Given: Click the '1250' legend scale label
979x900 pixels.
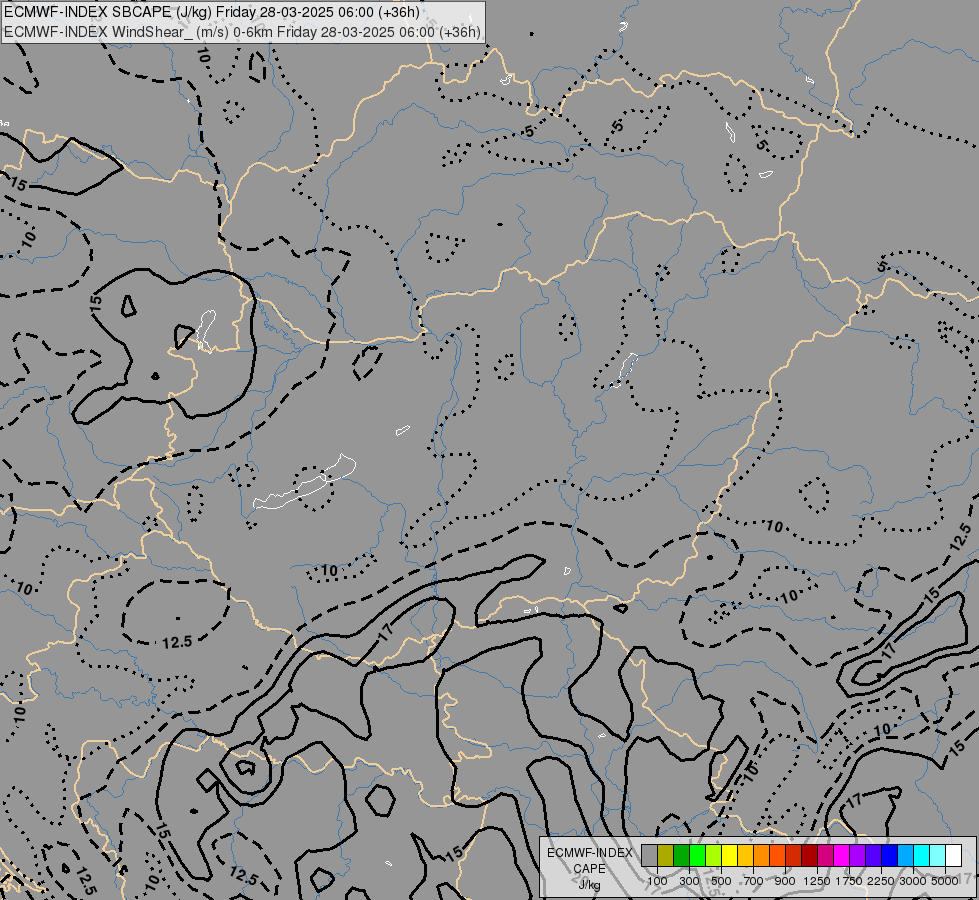Looking at the screenshot, I should 817,881.
